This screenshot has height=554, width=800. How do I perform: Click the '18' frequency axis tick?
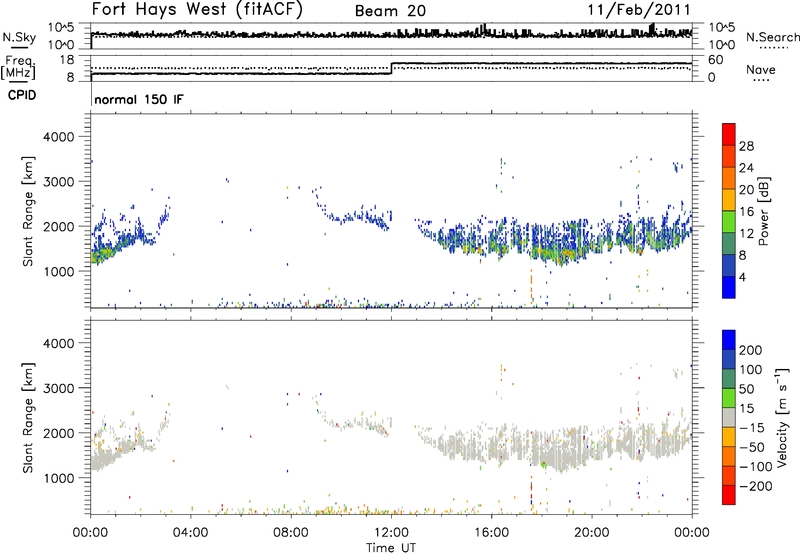67,60
